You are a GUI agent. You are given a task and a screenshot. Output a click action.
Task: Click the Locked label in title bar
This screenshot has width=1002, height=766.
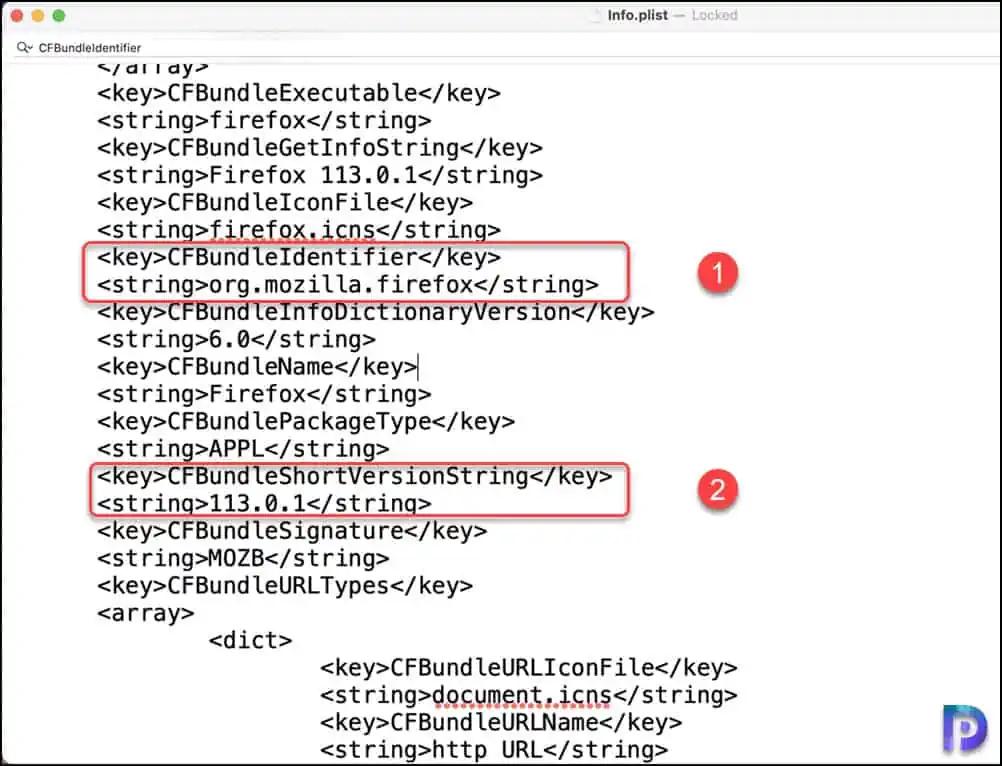[x=714, y=15]
